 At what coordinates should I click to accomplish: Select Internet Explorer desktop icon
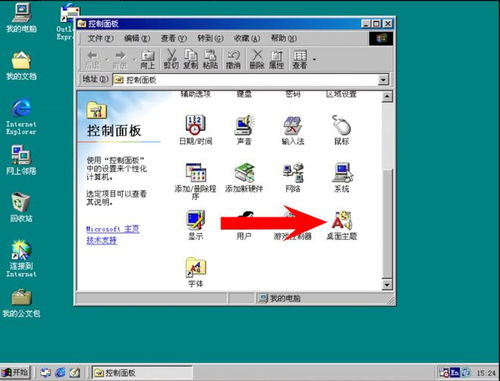(21, 116)
